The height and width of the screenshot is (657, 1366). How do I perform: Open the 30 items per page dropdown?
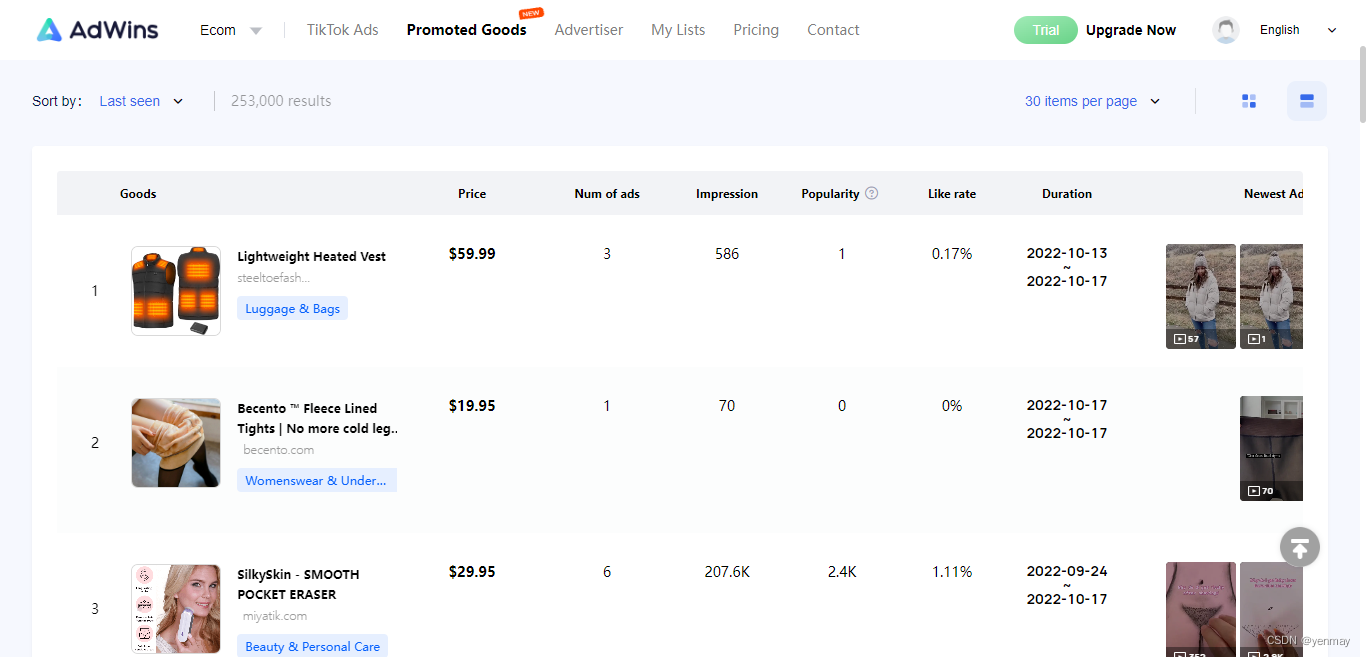pos(1093,101)
